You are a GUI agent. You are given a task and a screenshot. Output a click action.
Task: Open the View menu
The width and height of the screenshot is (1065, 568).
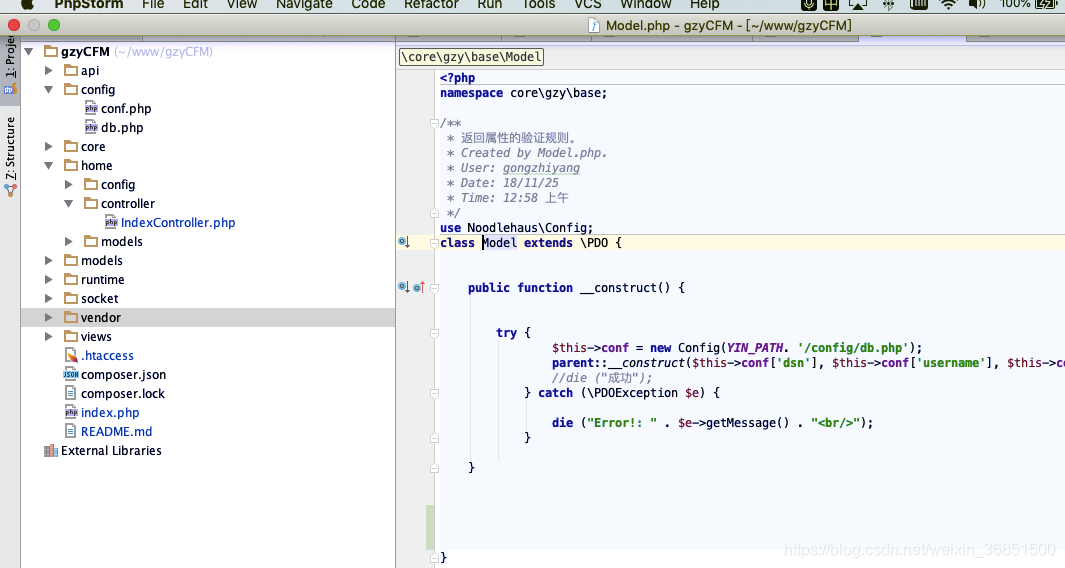pyautogui.click(x=242, y=4)
